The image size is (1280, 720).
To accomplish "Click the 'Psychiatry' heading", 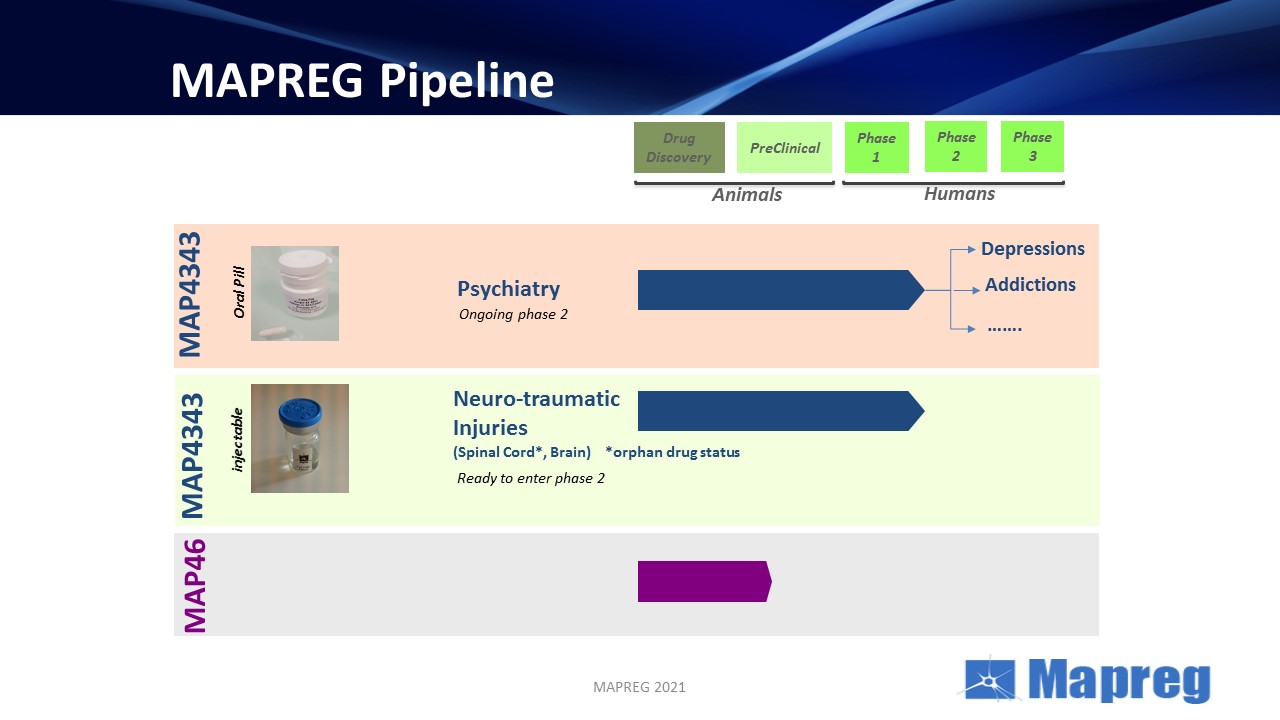I will pyautogui.click(x=508, y=289).
